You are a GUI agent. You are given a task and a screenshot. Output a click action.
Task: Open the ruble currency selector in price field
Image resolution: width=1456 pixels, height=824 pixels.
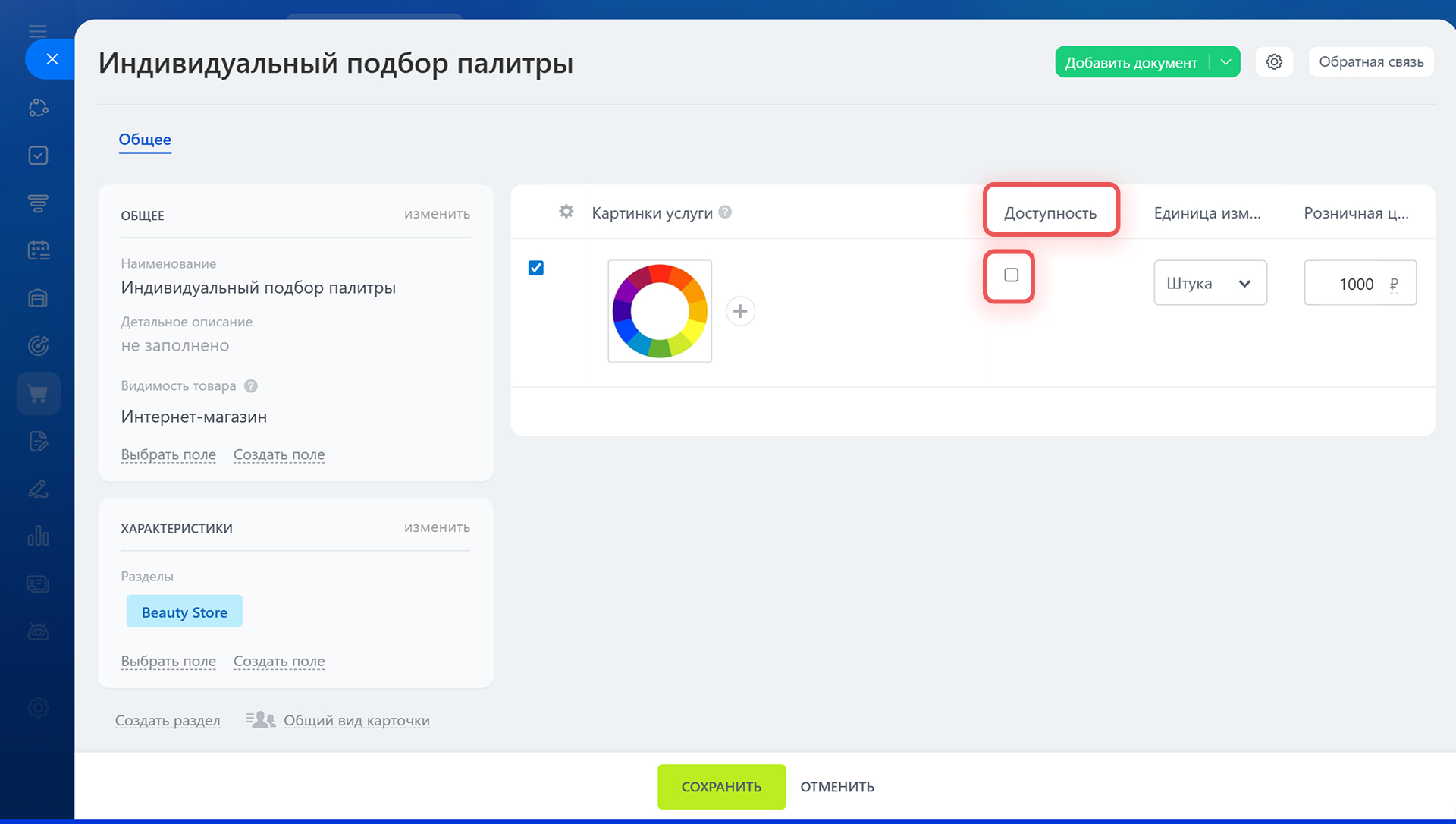pos(1394,284)
